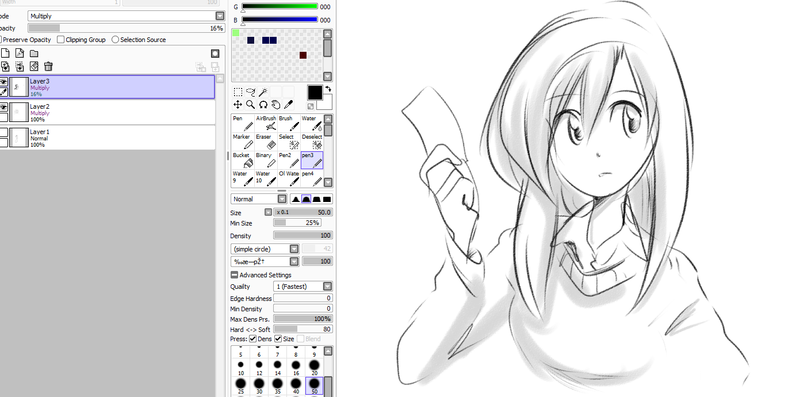The height and width of the screenshot is (397, 800).
Task: Choose the Eraser tool
Action: [x=266, y=141]
